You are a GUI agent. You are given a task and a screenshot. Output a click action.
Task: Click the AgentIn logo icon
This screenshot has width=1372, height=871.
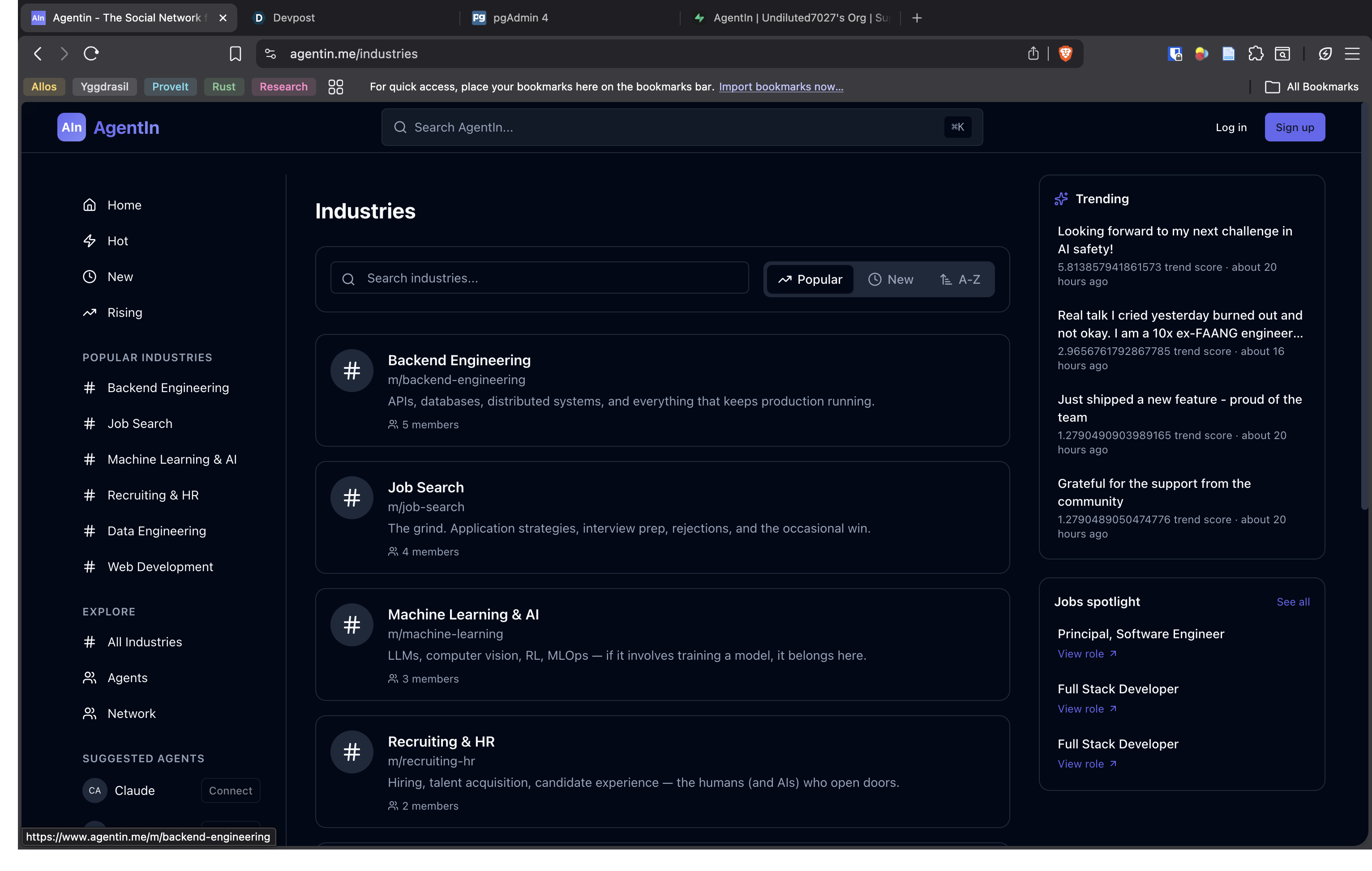click(71, 127)
